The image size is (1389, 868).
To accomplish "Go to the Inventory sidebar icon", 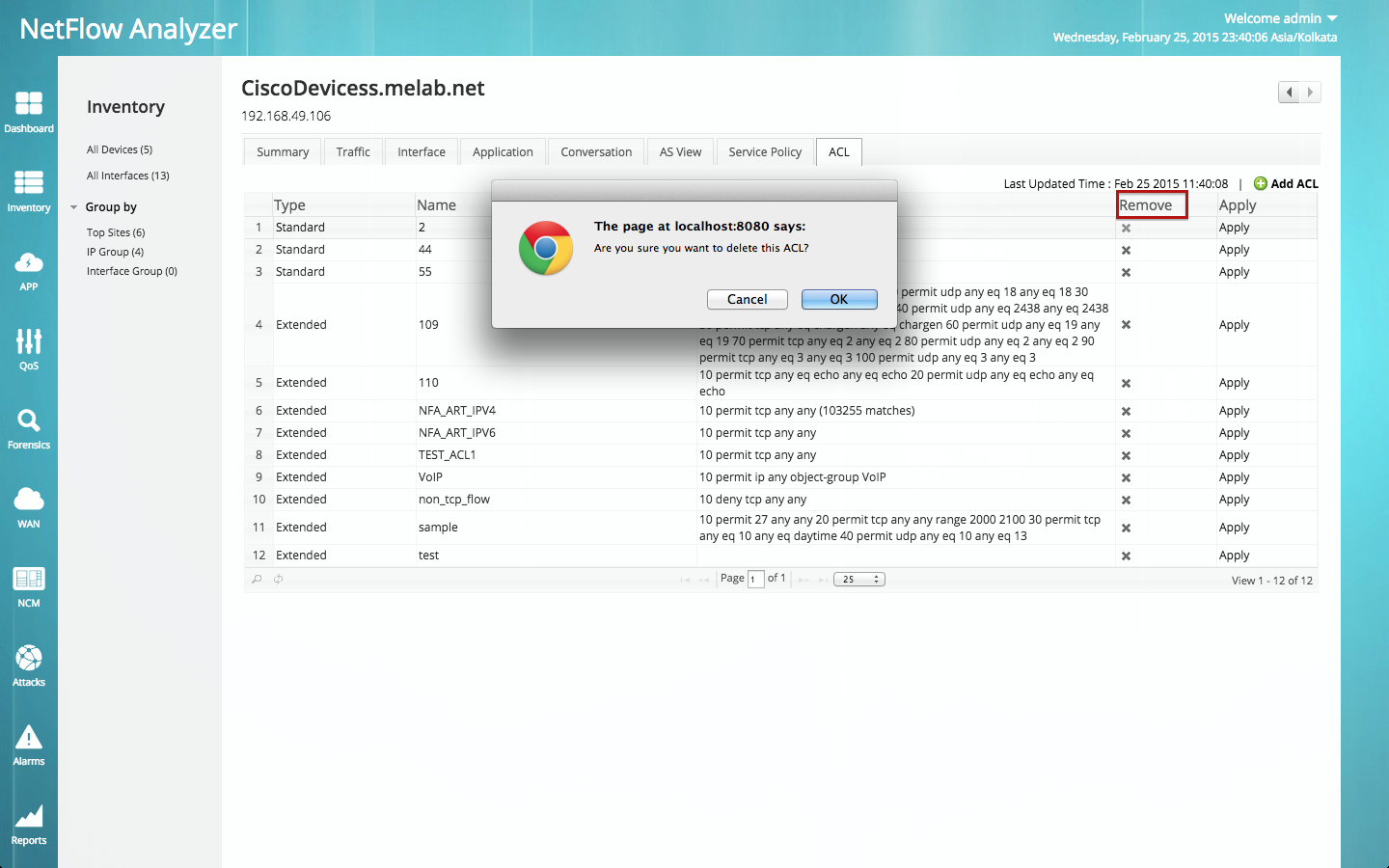I will 29,191.
